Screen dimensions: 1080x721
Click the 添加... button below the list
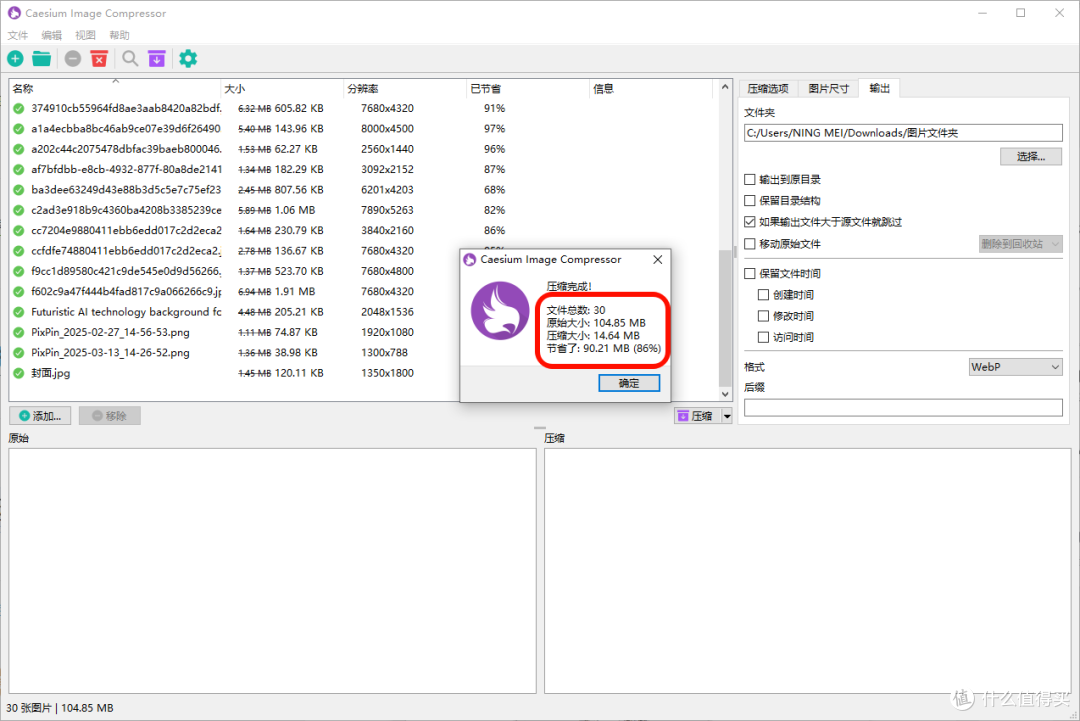coord(41,416)
